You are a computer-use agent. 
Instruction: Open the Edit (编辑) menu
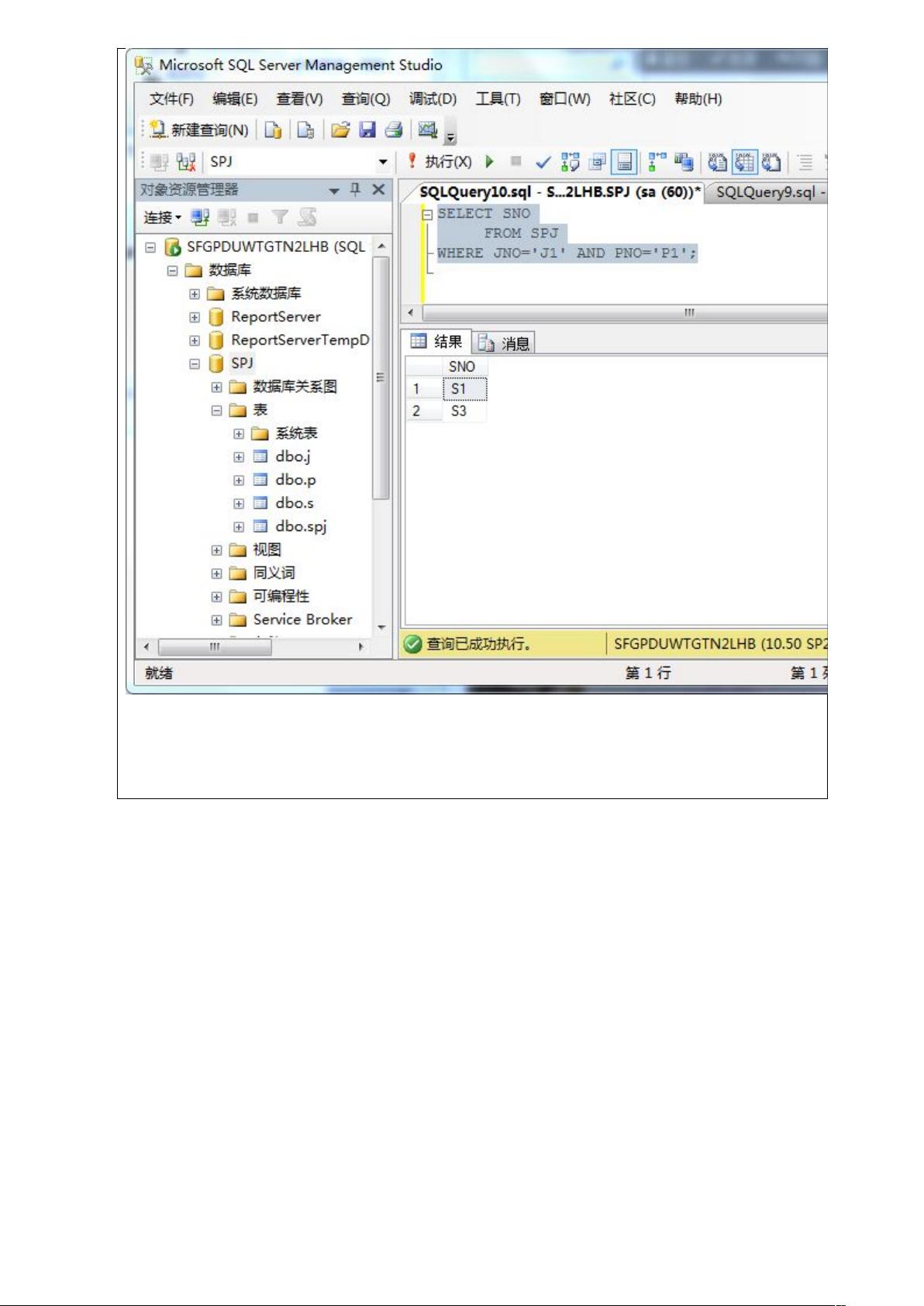pyautogui.click(x=235, y=99)
